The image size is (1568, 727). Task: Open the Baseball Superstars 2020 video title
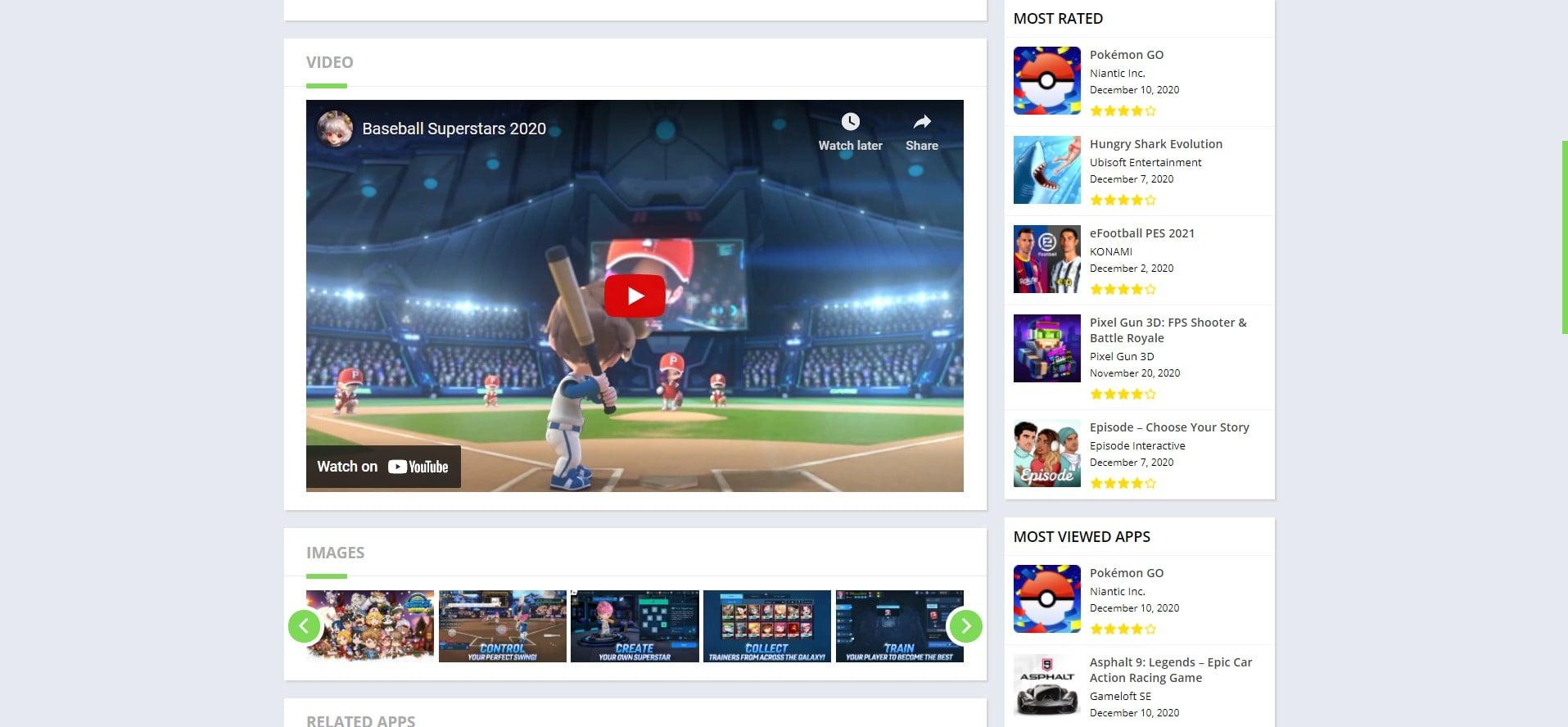tap(454, 129)
